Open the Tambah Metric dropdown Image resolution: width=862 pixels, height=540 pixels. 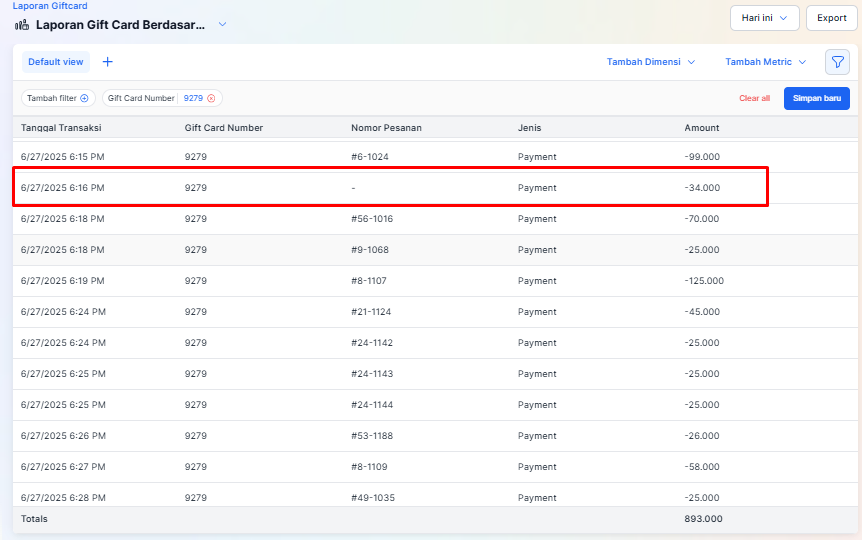(765, 62)
